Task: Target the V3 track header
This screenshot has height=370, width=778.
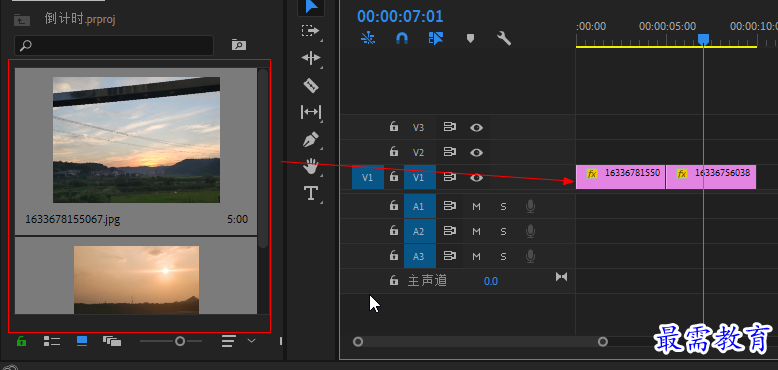Action: 419,127
